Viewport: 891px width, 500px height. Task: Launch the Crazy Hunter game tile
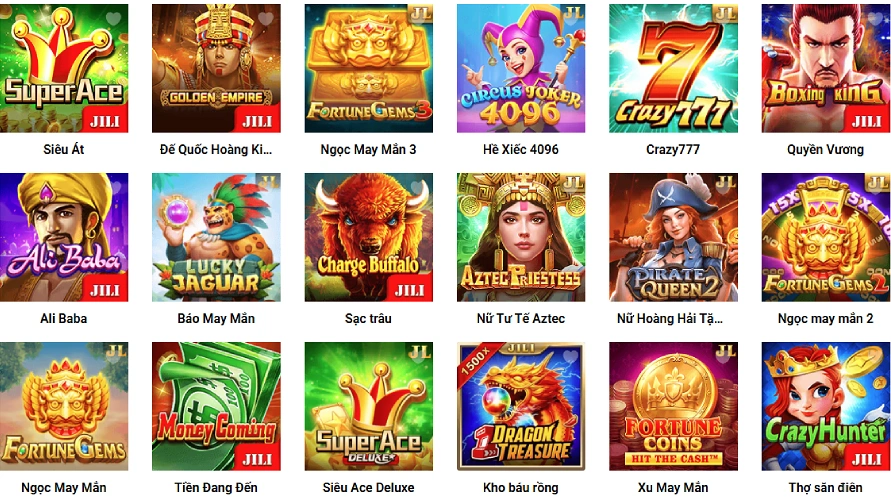click(x=826, y=406)
